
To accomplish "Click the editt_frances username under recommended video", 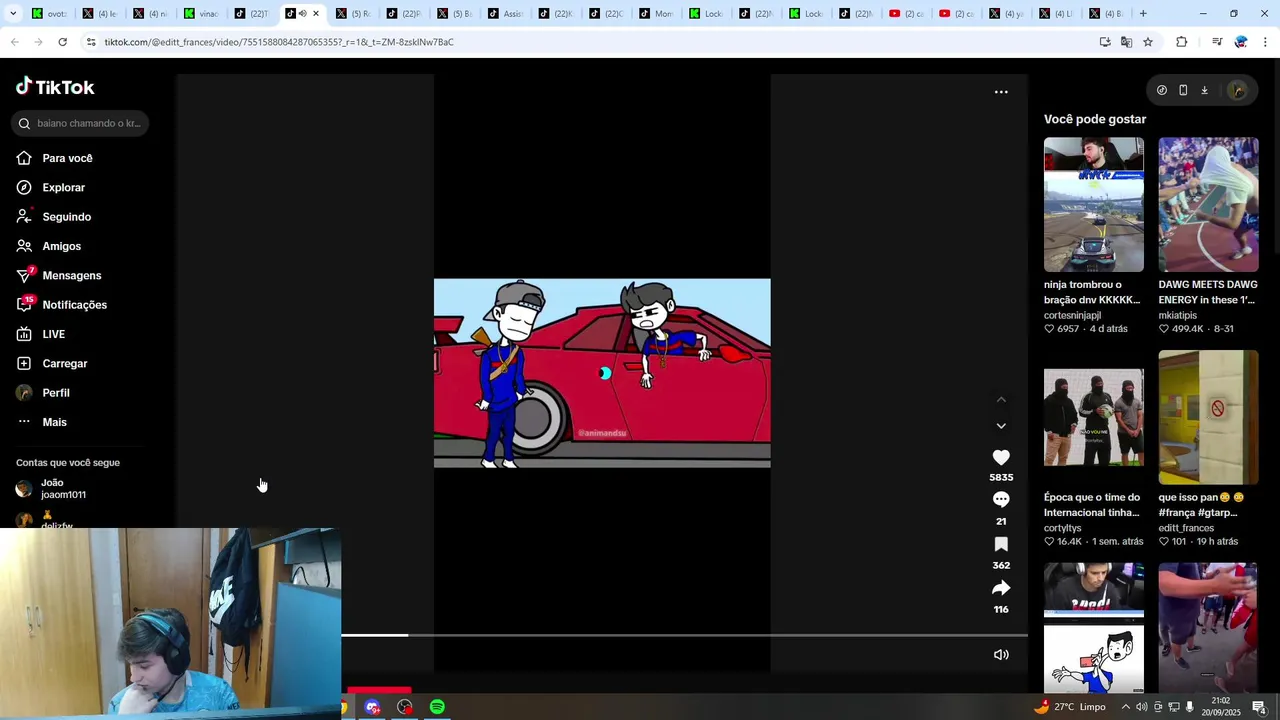I will 1186,528.
